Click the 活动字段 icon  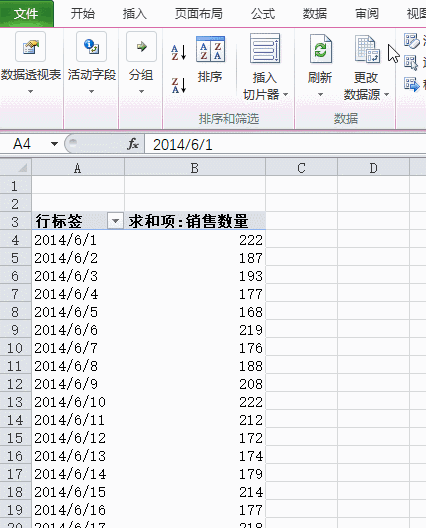coord(91,46)
